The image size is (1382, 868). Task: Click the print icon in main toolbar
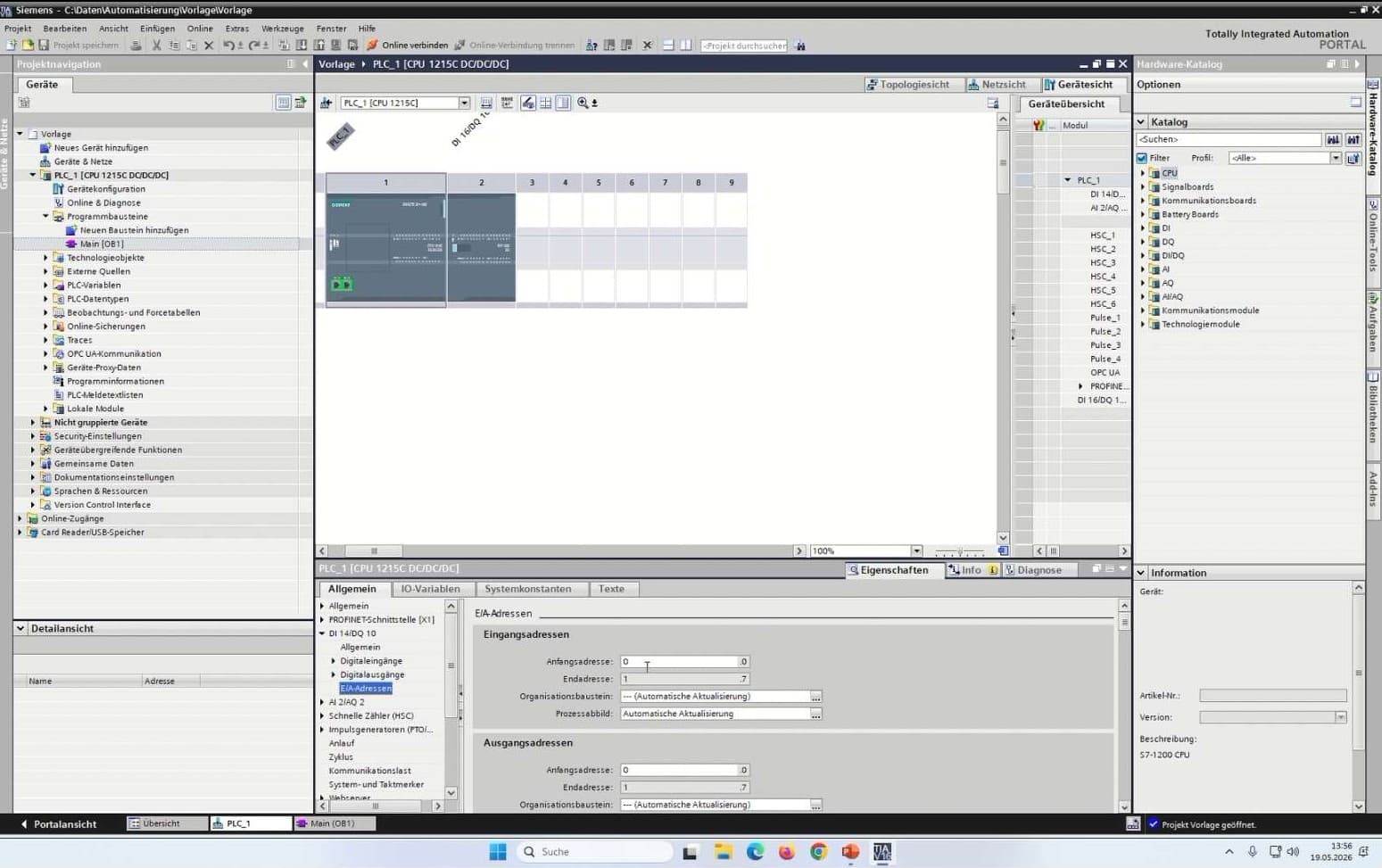[x=136, y=45]
